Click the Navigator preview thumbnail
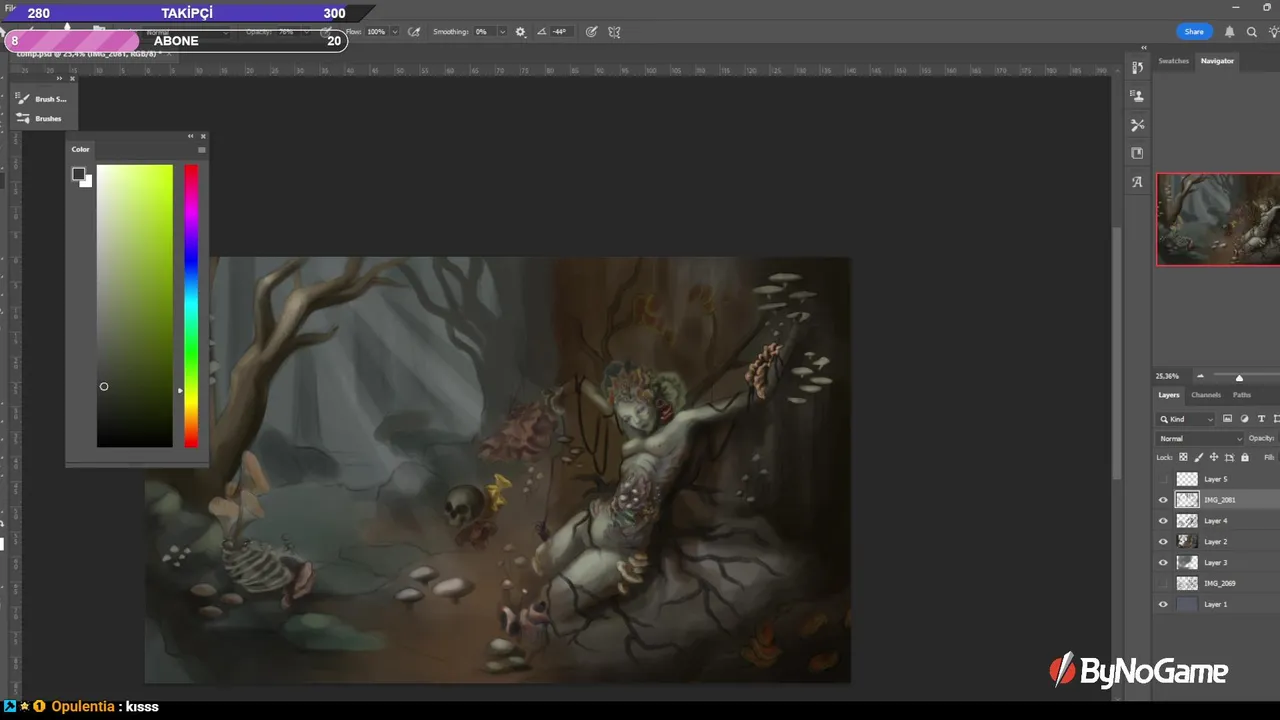 coord(1218,219)
